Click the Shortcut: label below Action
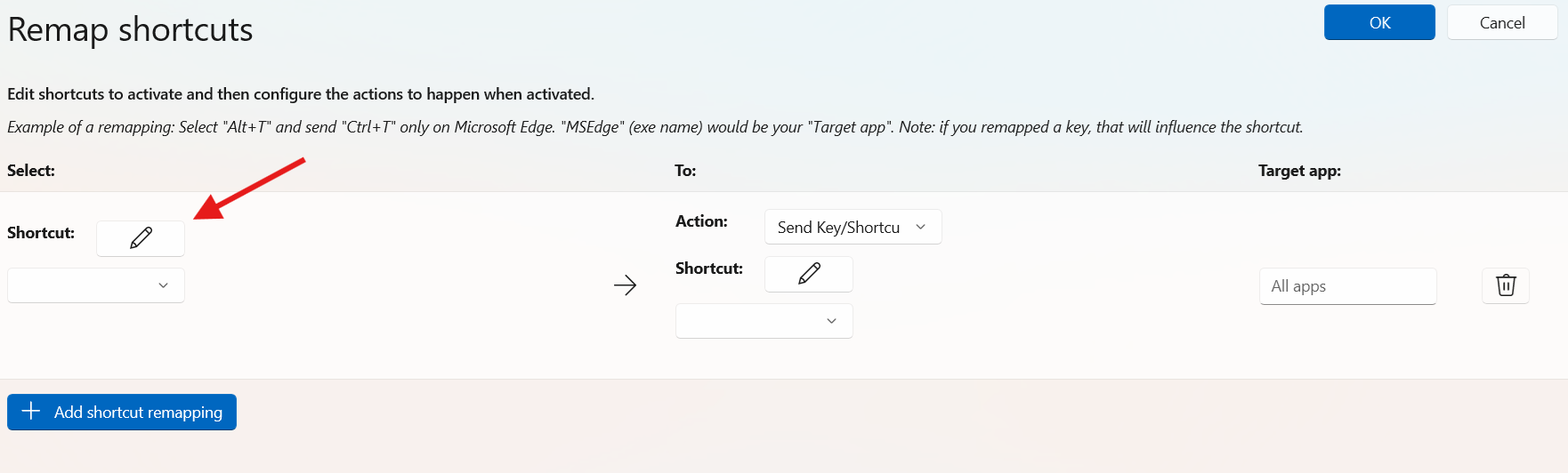The height and width of the screenshot is (473, 1568). click(x=708, y=269)
